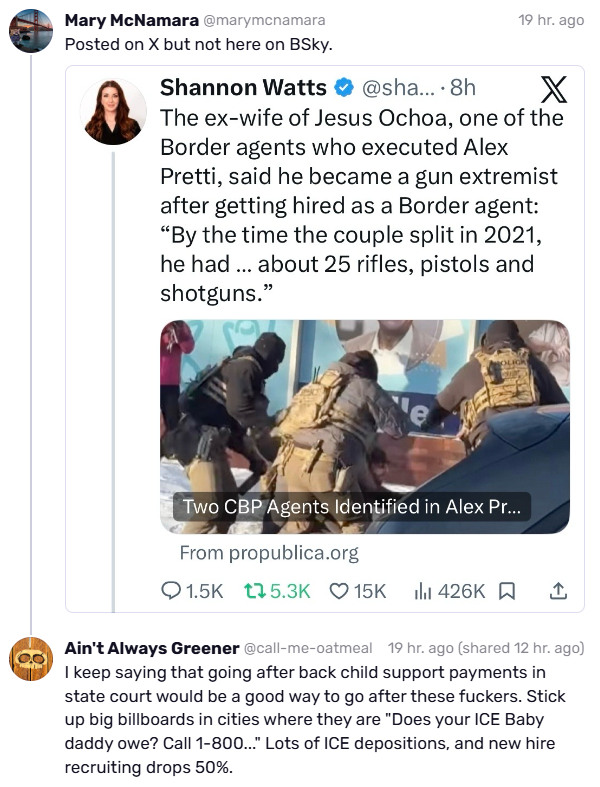Image resolution: width=600 pixels, height=787 pixels.
Task: Open the CBP agents article image
Action: tap(365, 427)
